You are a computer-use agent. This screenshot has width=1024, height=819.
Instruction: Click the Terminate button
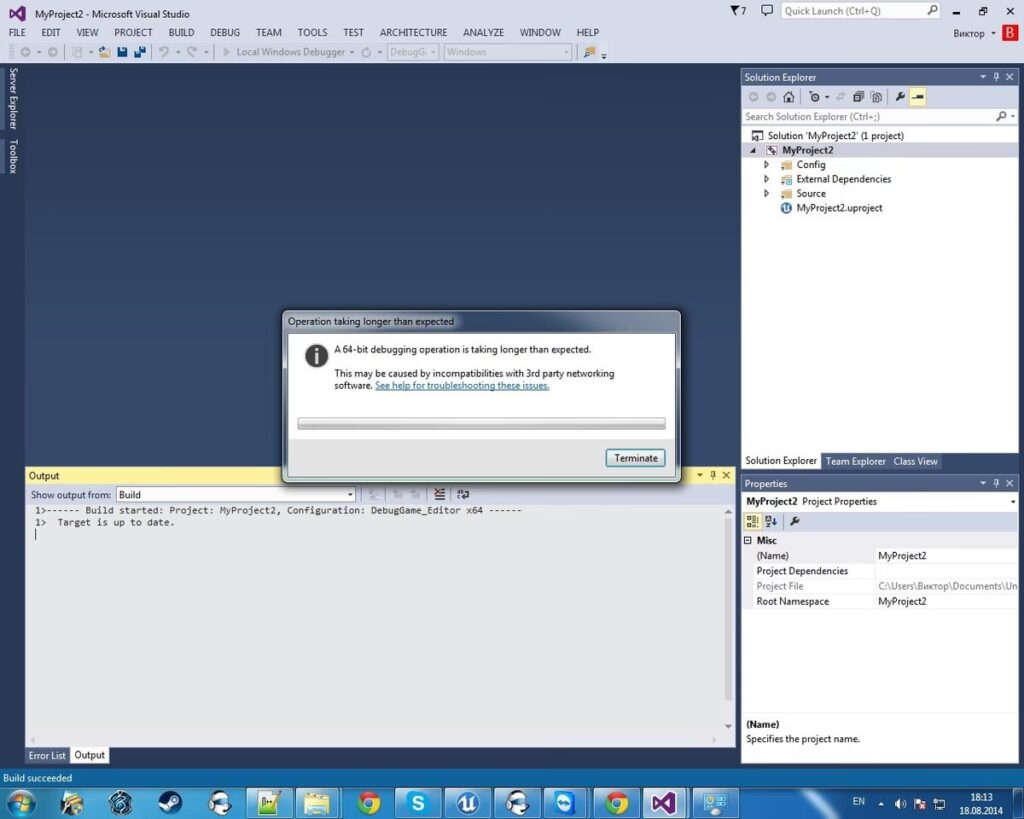(x=635, y=458)
